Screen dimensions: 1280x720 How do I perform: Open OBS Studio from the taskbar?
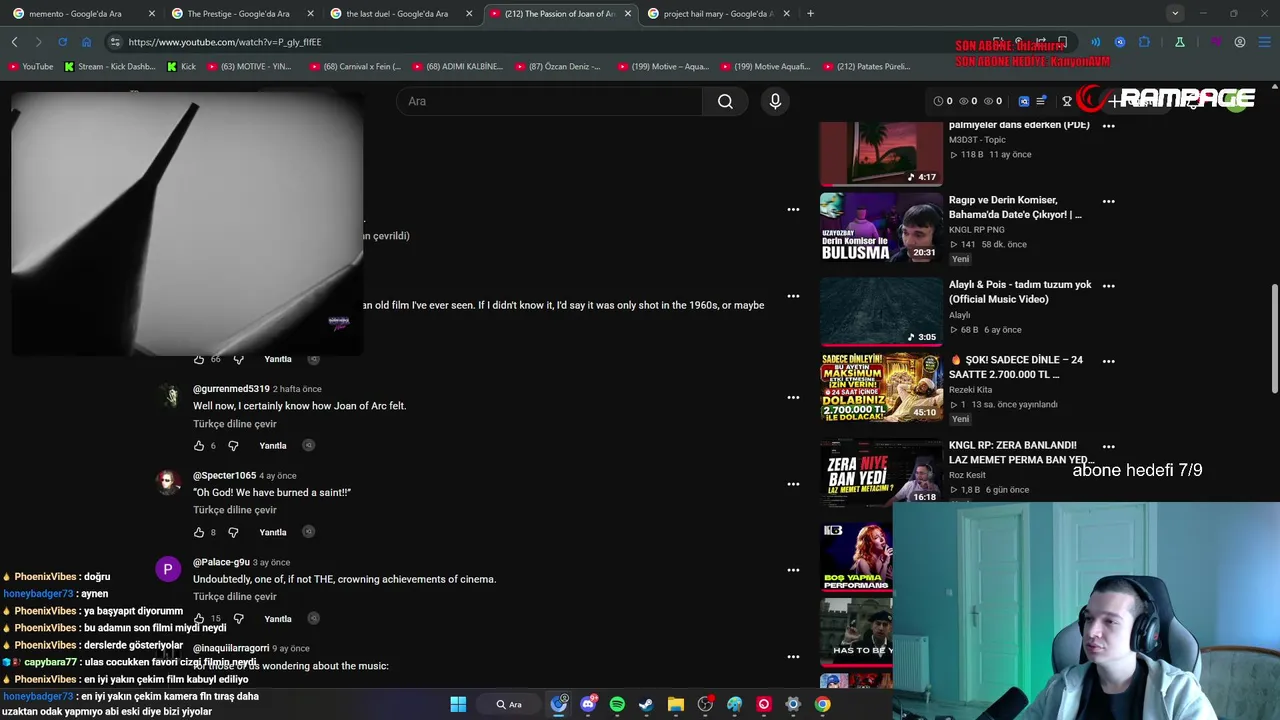point(705,704)
